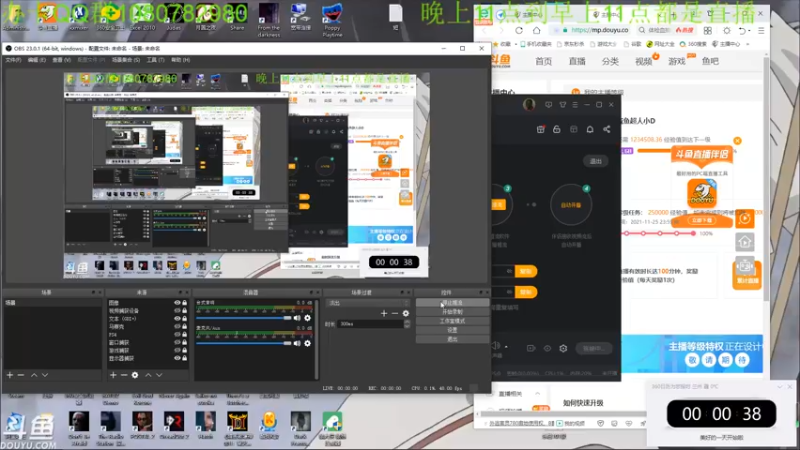Open the 编辑(E) menu in OBS

pos(36,60)
